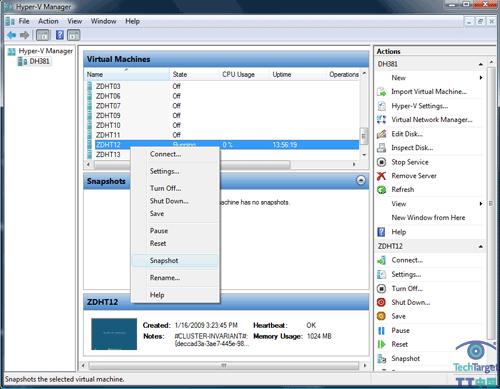Click the Virtual Network Manager icon

381,120
